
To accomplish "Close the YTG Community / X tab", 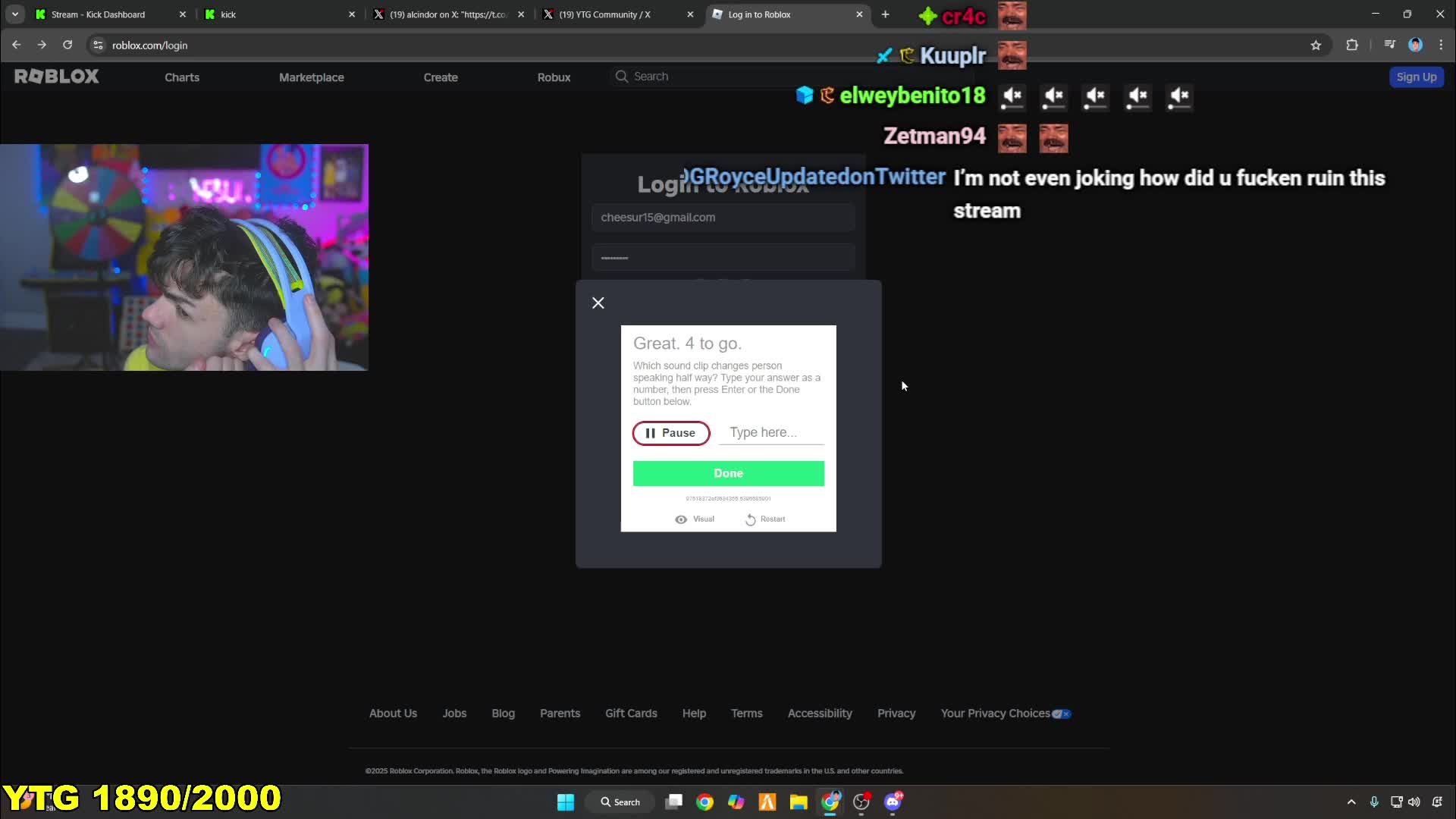I will 690,14.
